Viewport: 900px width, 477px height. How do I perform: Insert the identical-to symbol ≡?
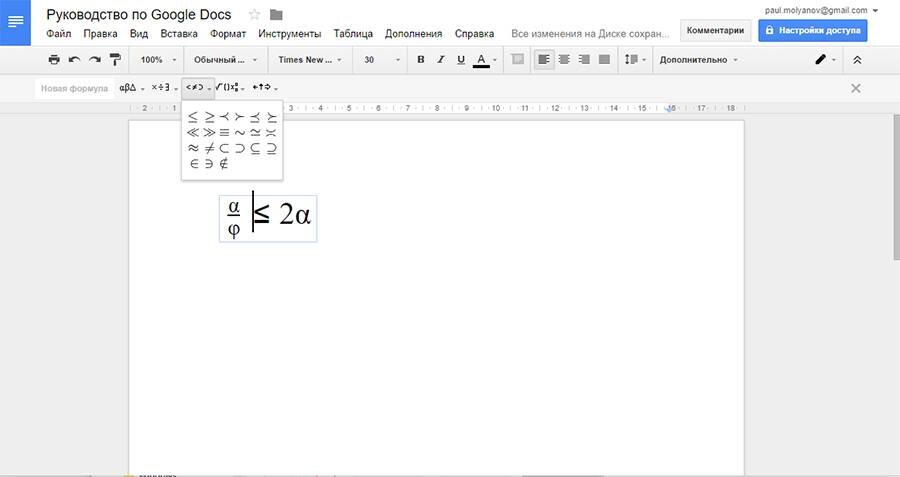coord(224,133)
